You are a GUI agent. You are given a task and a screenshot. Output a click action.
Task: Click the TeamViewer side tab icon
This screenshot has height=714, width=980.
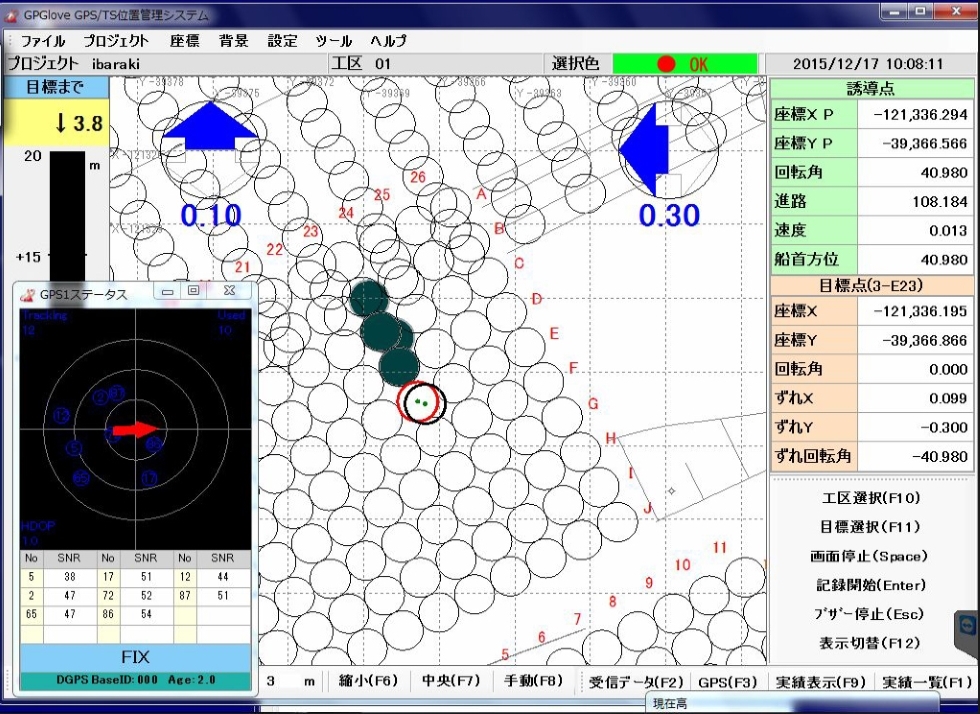967,627
